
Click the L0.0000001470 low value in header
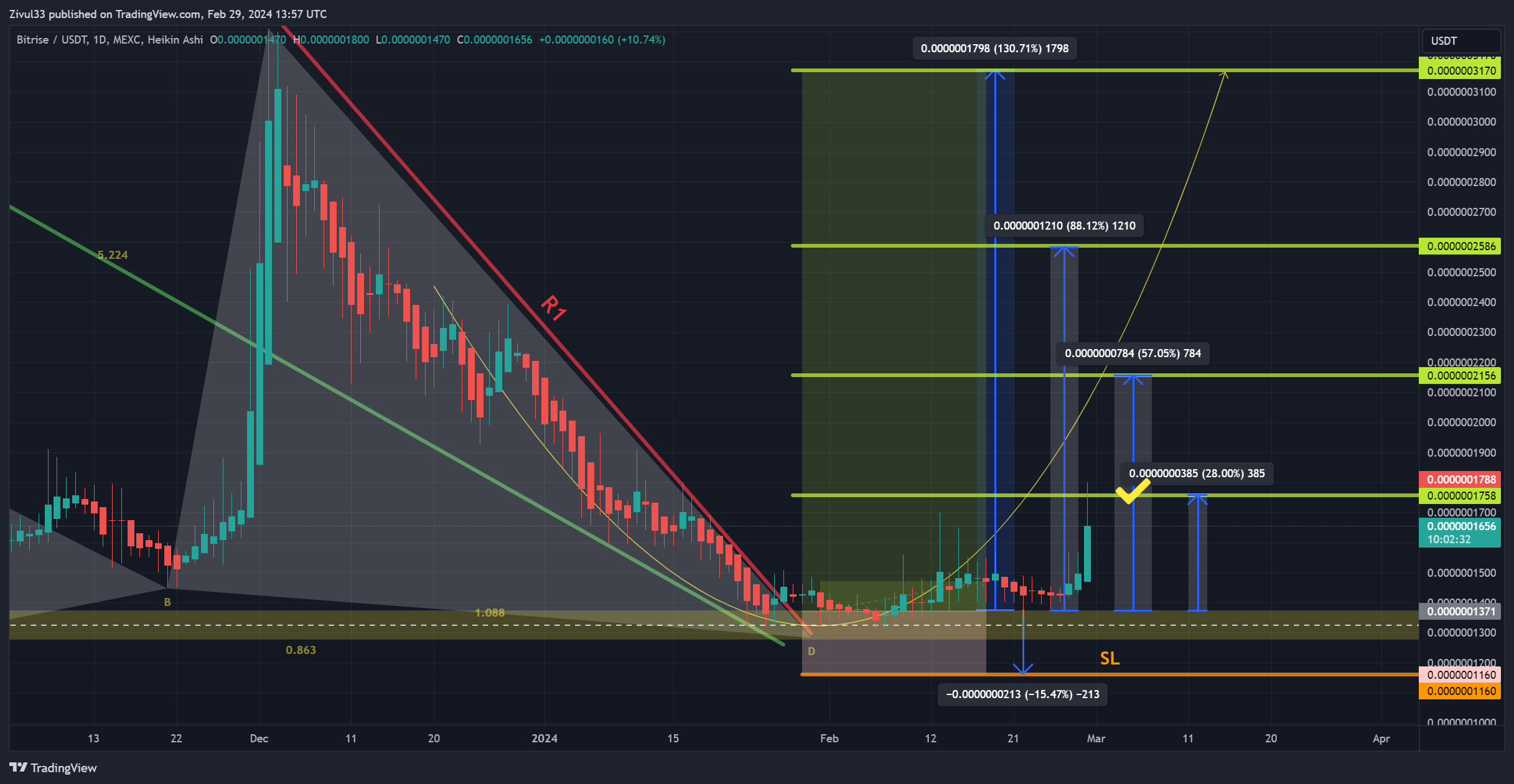click(x=413, y=40)
